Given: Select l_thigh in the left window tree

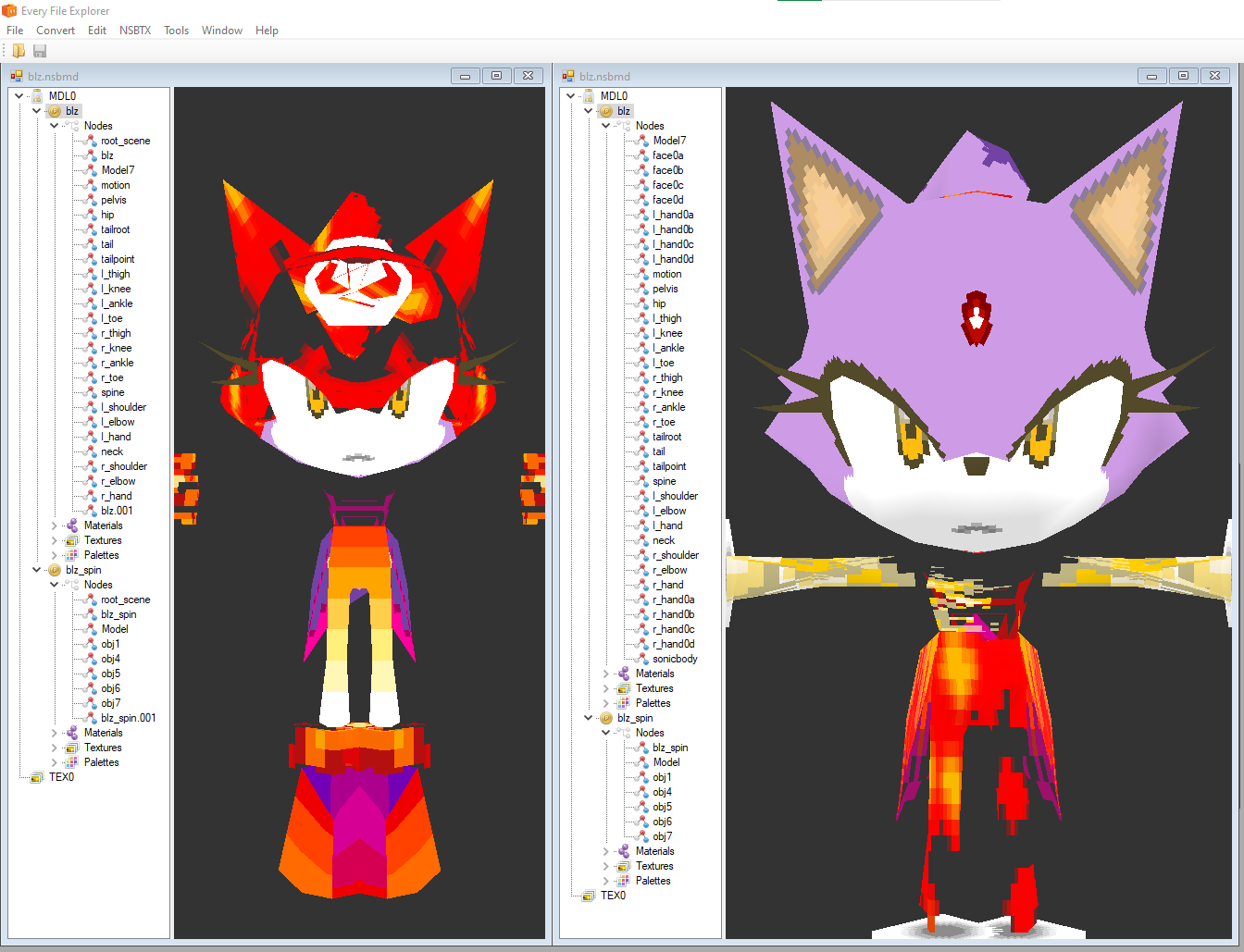Looking at the screenshot, I should [x=116, y=274].
